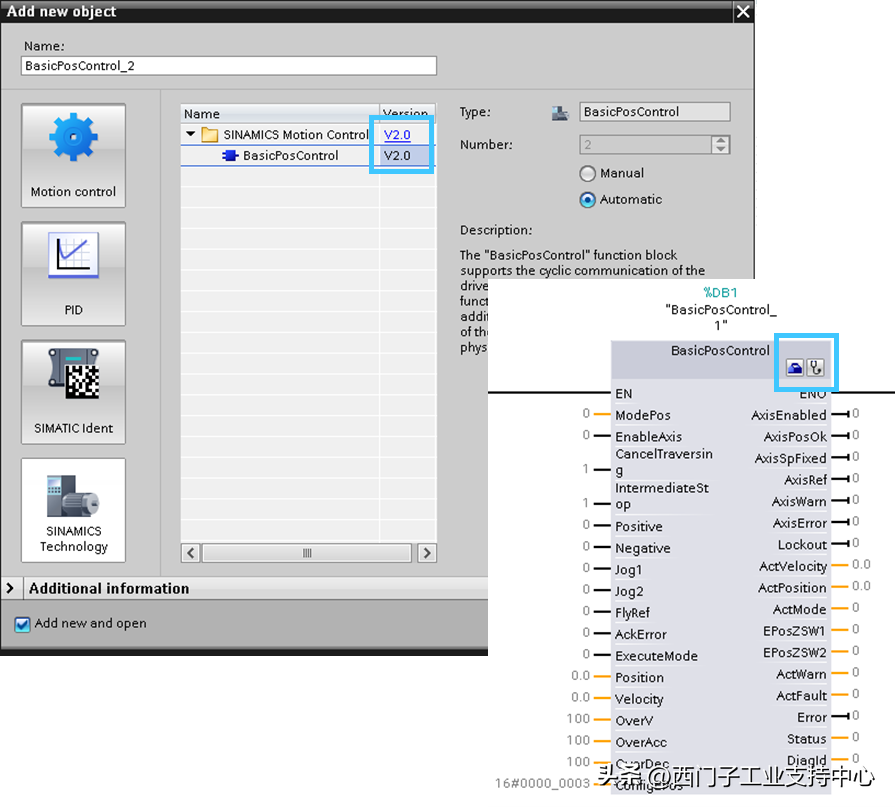Viewport: 895px width, 807px height.
Task: Click the SINAMICS Motion Control folder icon
Action: click(x=209, y=135)
